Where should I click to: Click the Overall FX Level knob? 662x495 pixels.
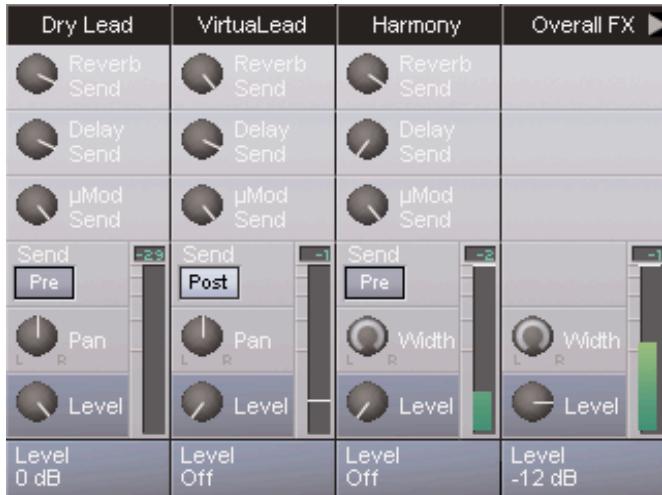533,402
